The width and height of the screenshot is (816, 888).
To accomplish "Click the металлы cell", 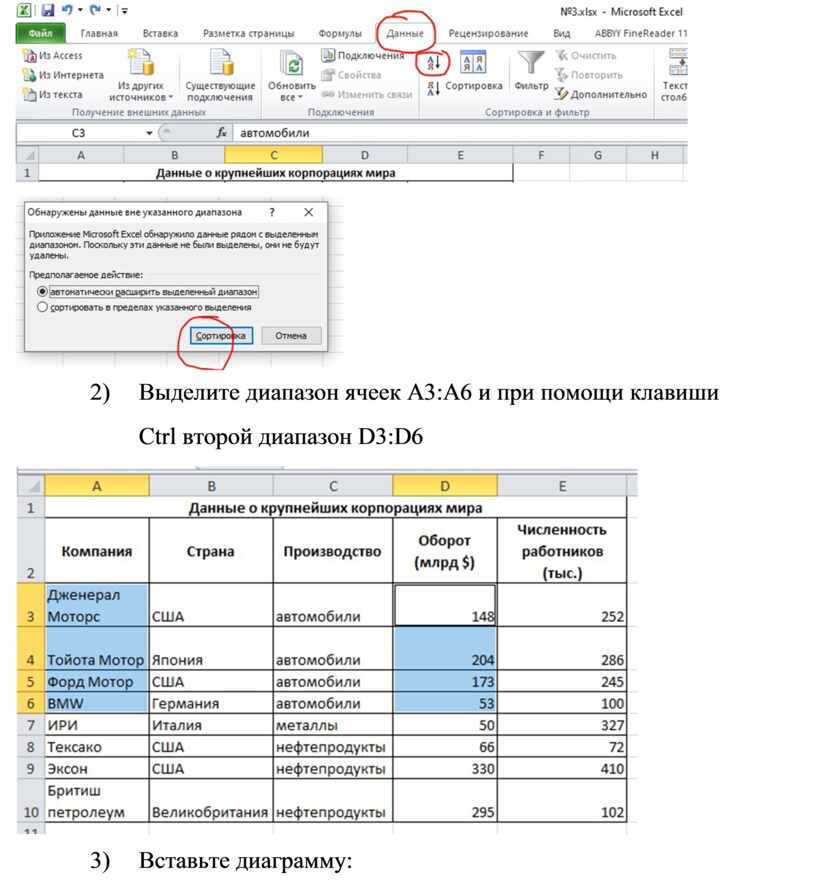I will pos(333,725).
